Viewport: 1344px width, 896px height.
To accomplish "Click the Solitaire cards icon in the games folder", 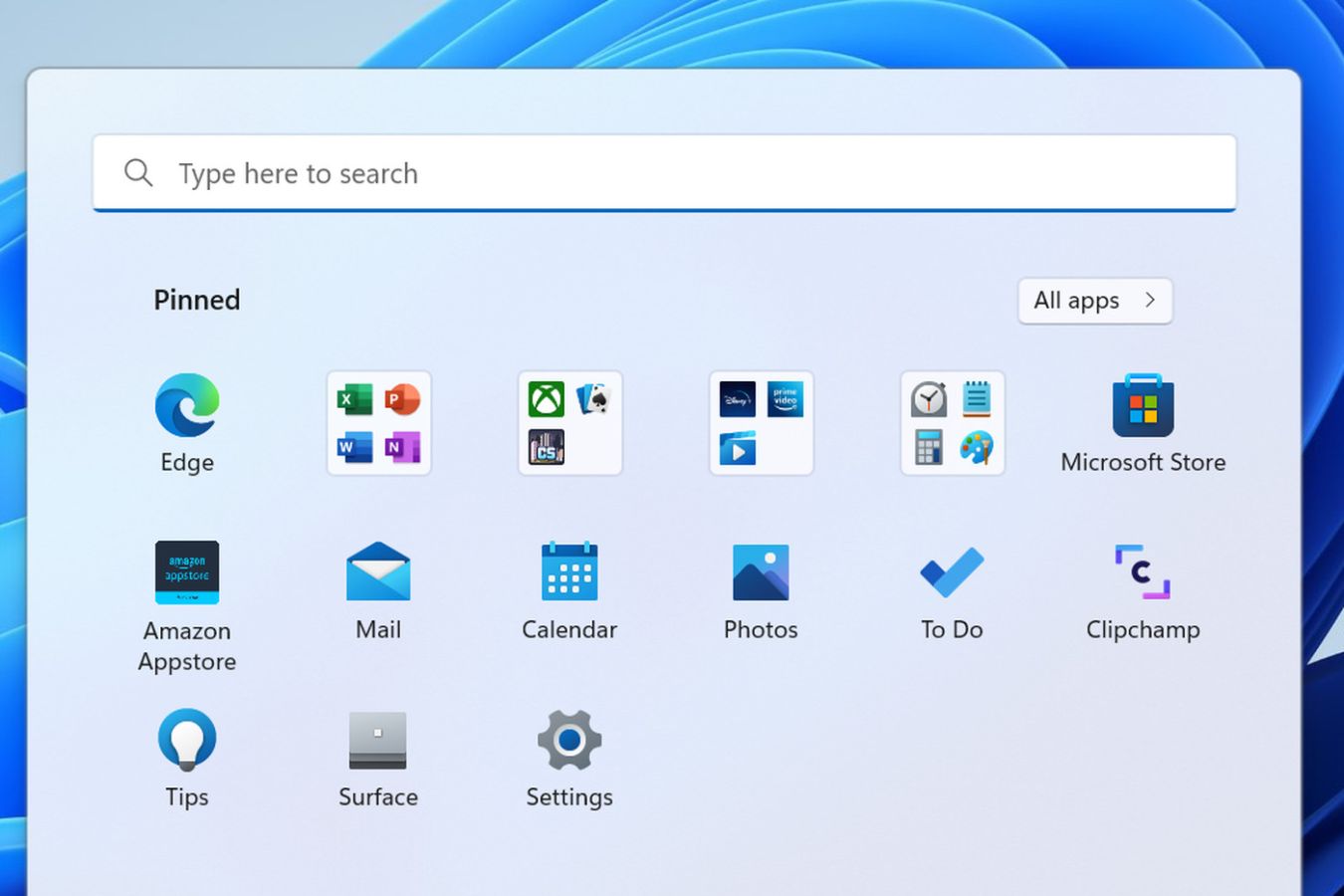I will click(x=593, y=400).
